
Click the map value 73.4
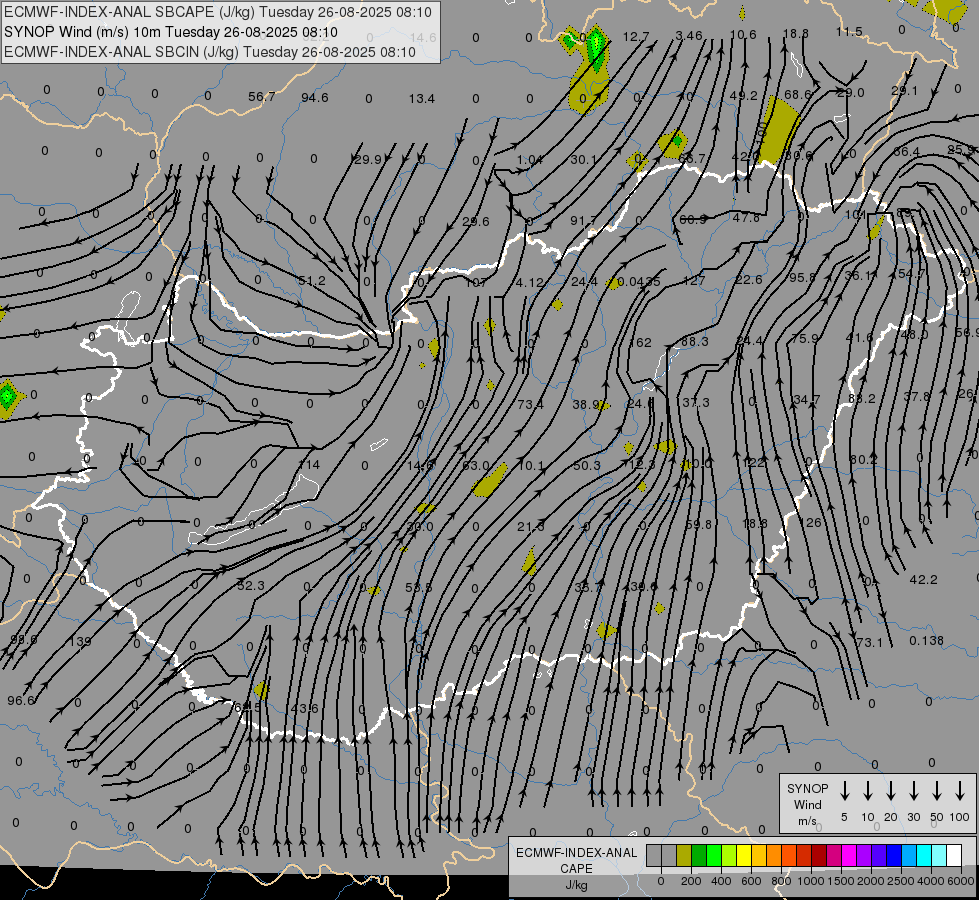(530, 405)
